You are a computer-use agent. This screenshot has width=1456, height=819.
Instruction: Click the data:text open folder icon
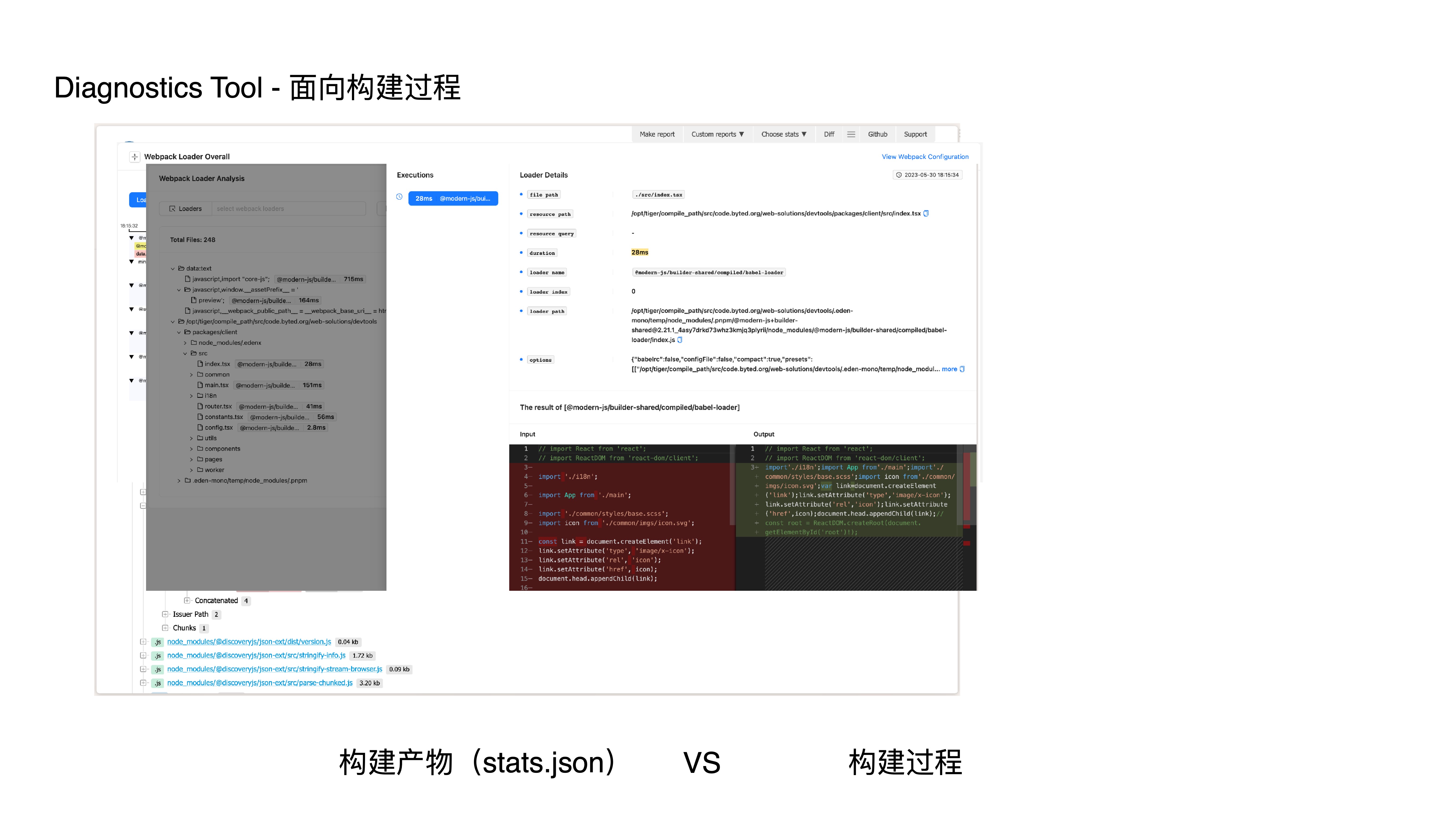pyautogui.click(x=182, y=268)
